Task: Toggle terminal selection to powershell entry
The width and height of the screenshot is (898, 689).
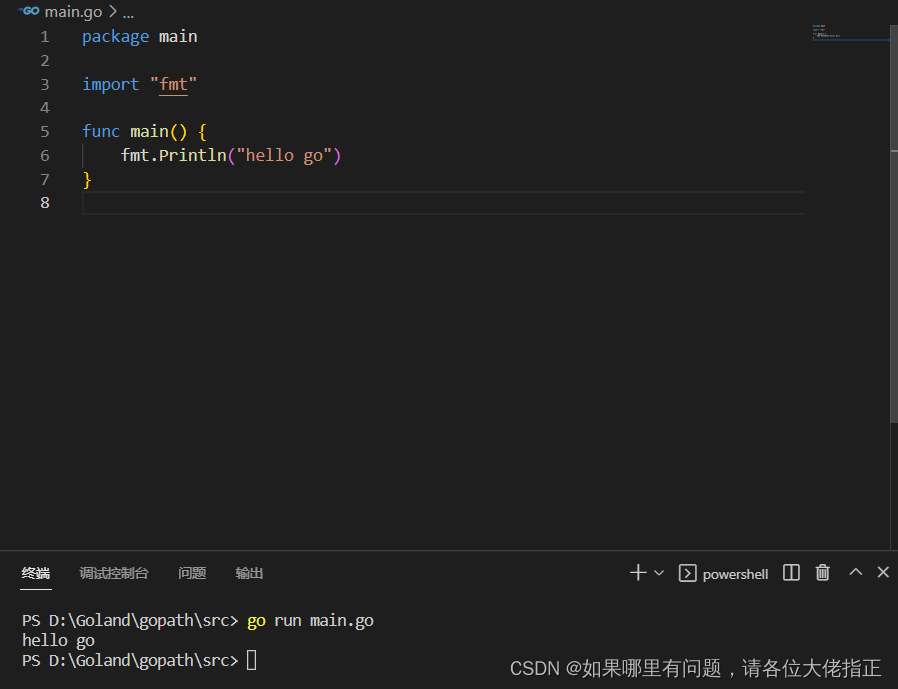Action: [x=735, y=573]
